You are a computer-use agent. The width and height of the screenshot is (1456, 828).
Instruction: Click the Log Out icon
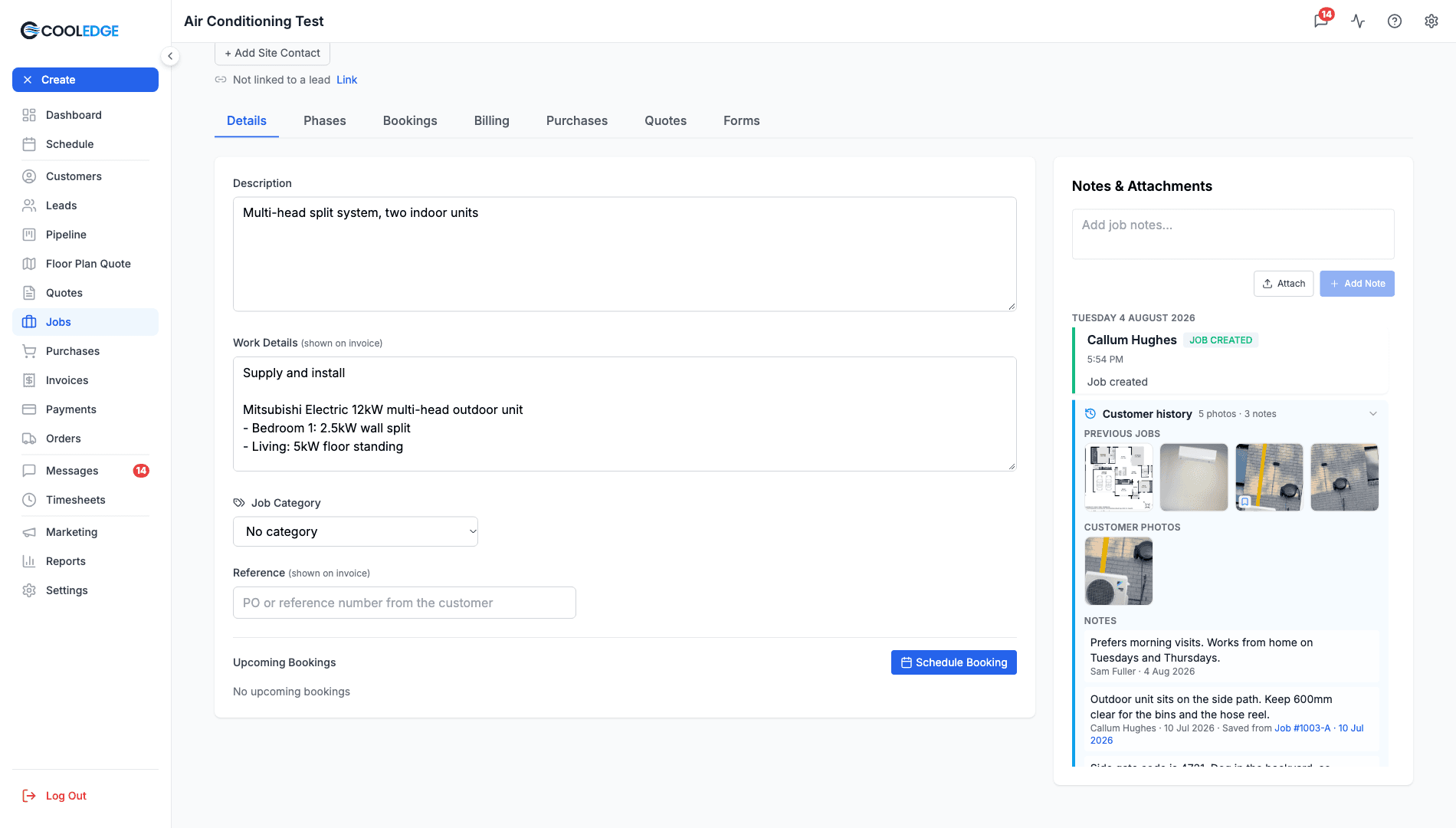click(29, 796)
